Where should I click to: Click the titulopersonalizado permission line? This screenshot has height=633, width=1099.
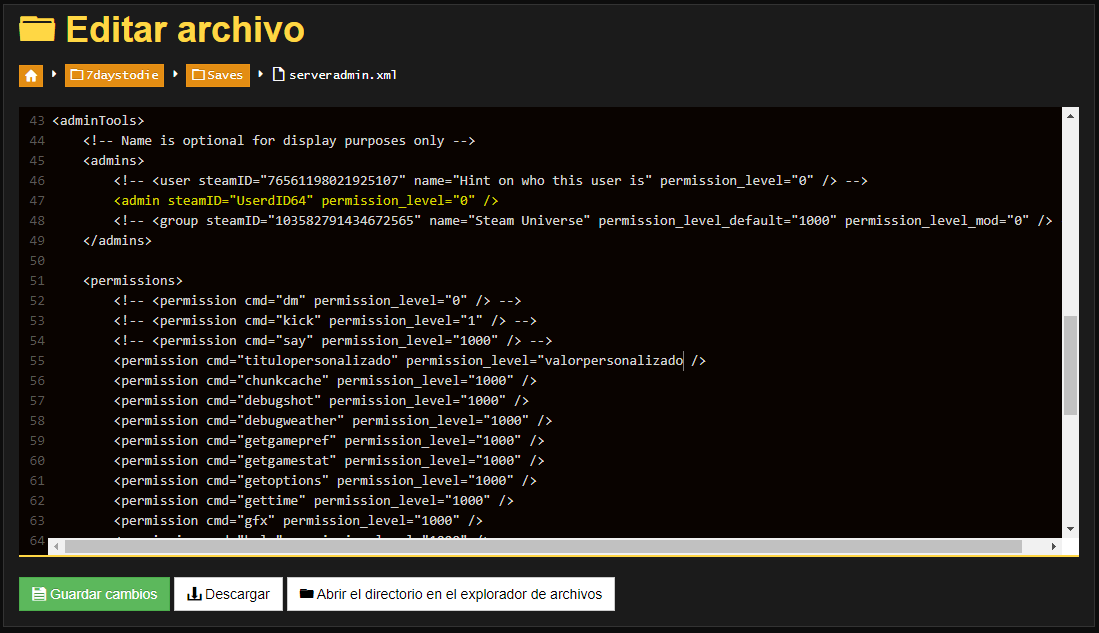[410, 360]
